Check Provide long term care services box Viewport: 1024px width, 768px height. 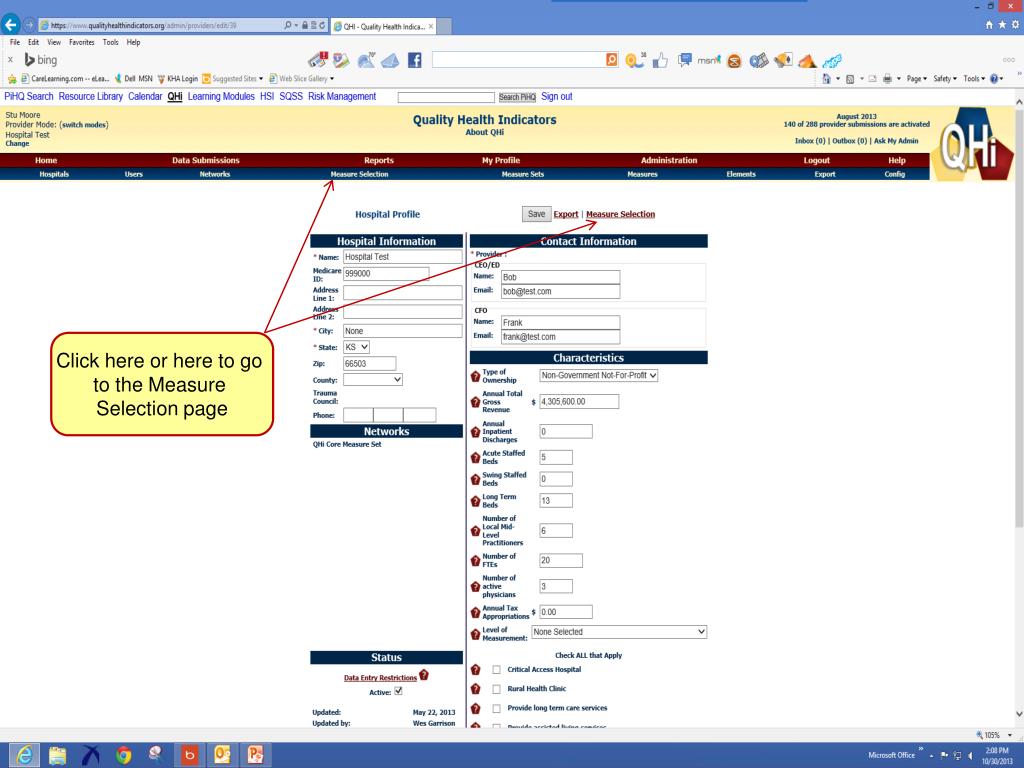point(496,709)
